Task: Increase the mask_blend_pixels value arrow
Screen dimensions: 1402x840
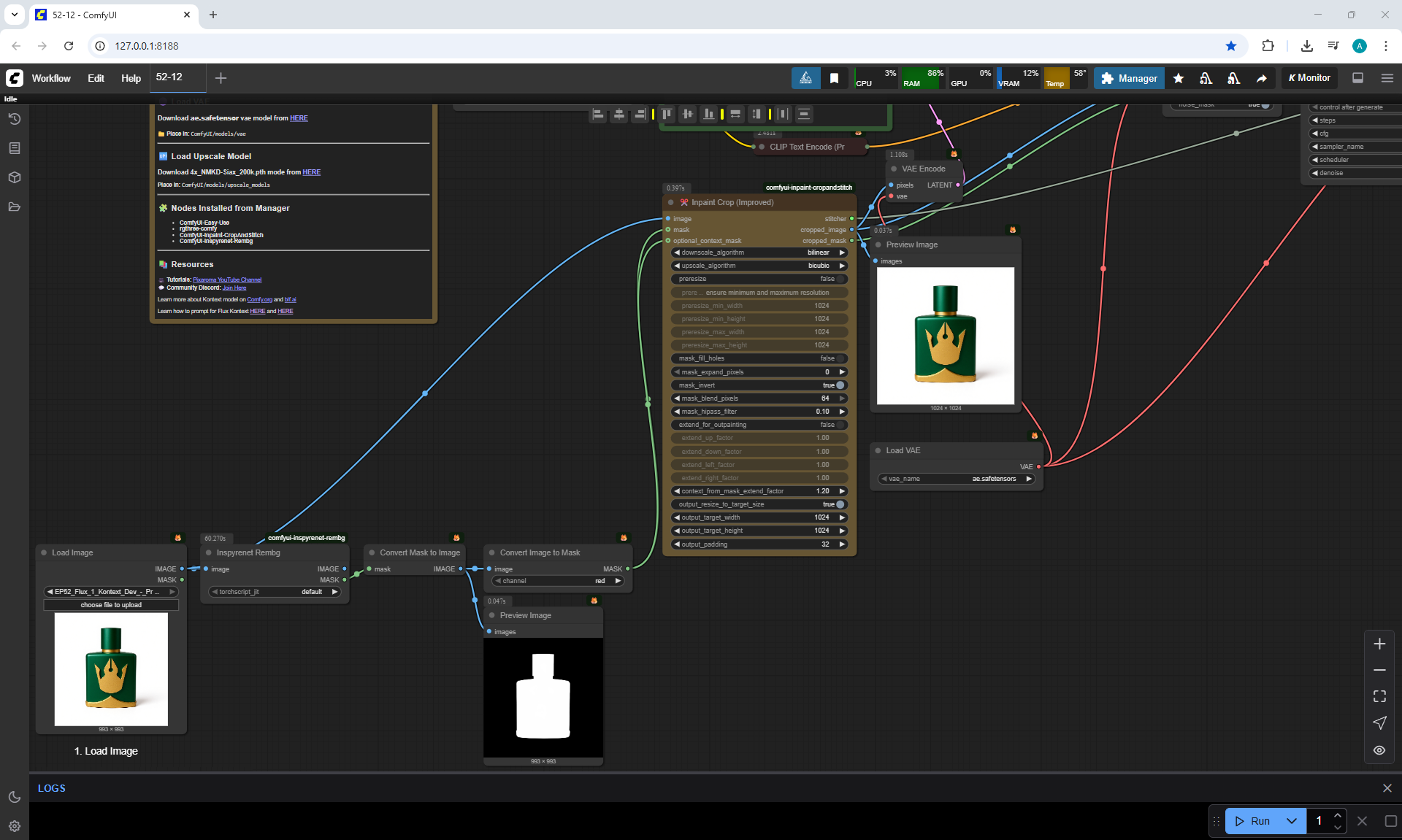Action: 842,398
